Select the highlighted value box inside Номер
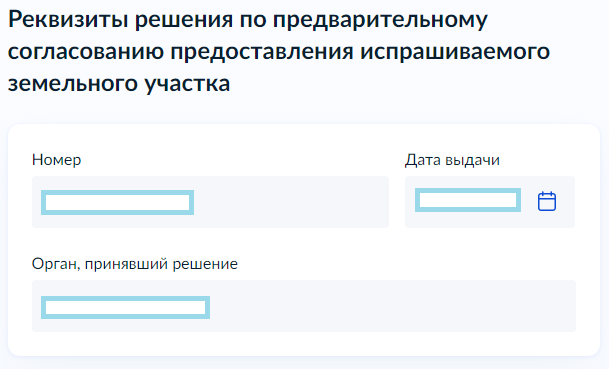The width and height of the screenshot is (609, 369). point(117,202)
